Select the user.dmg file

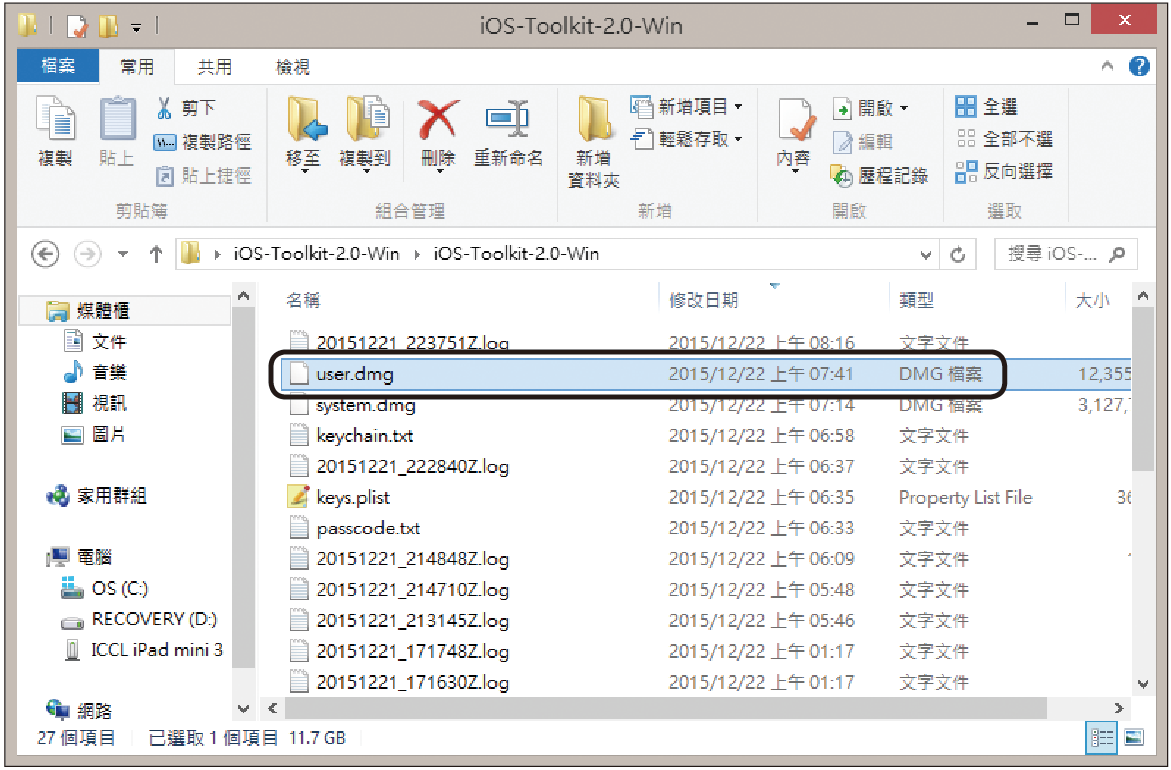[706, 374]
